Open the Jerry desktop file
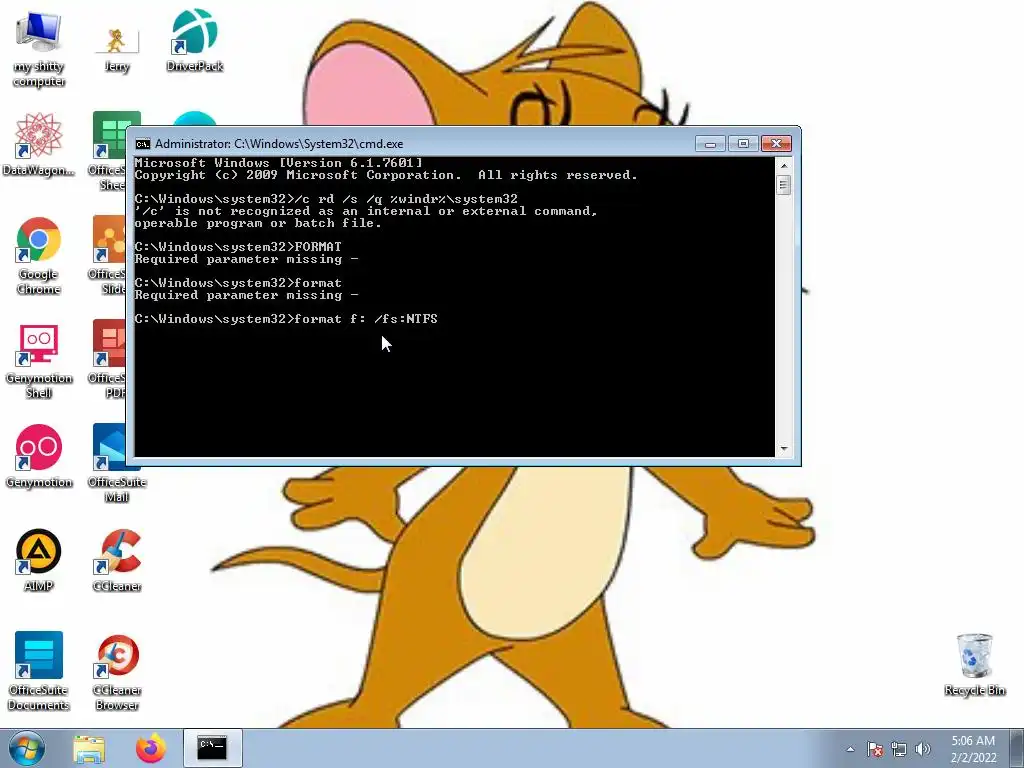 click(x=117, y=50)
